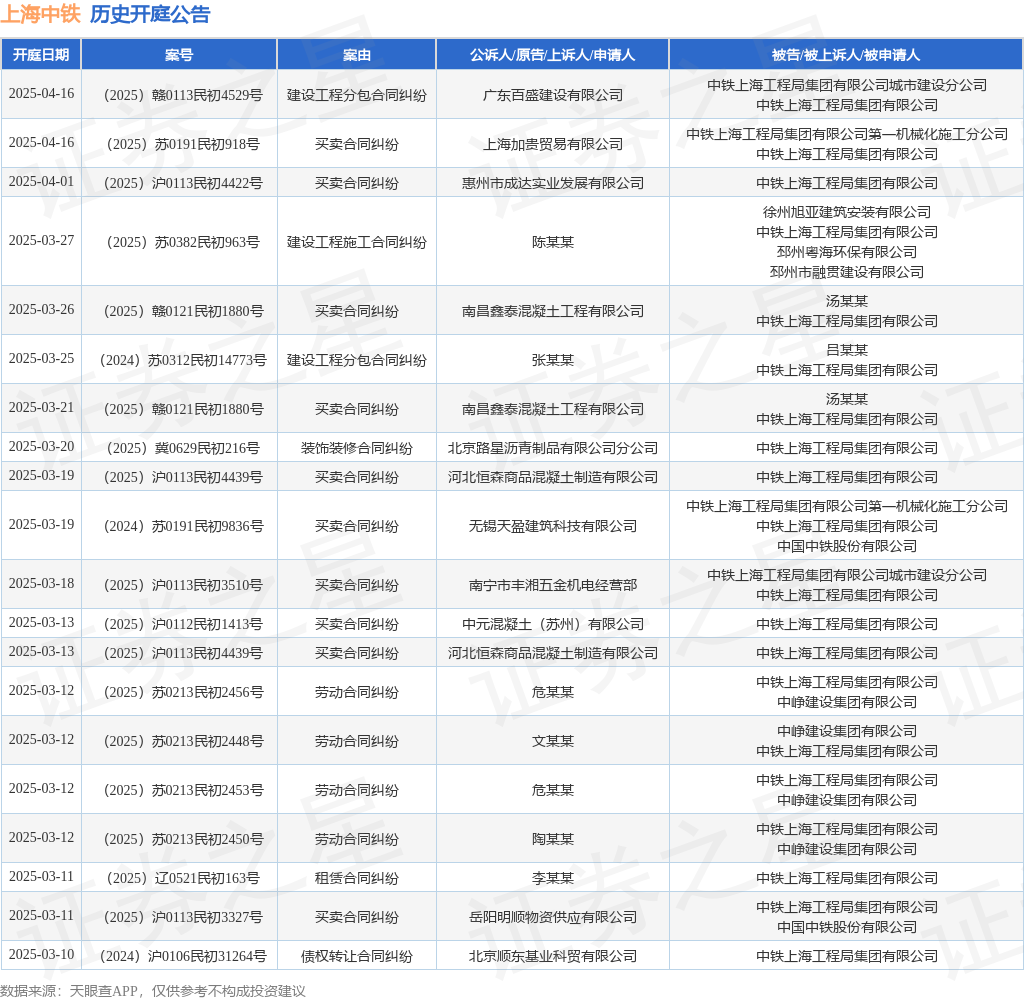Click the date 2025-03-21
This screenshot has width=1024, height=1000.
point(41,408)
